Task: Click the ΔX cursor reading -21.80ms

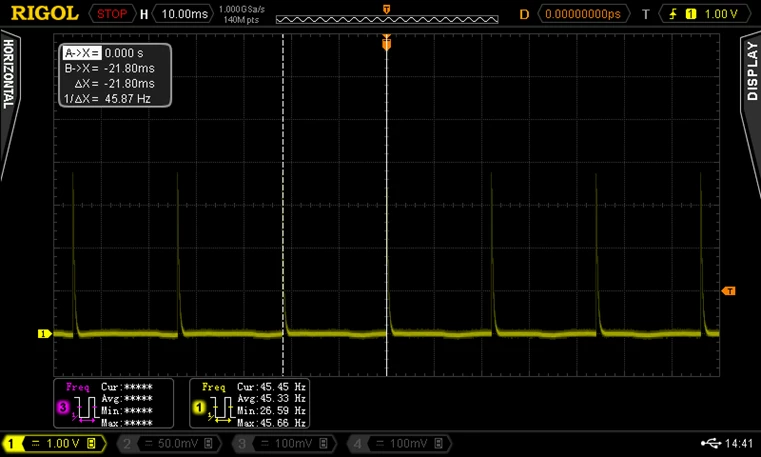Action: coord(115,83)
